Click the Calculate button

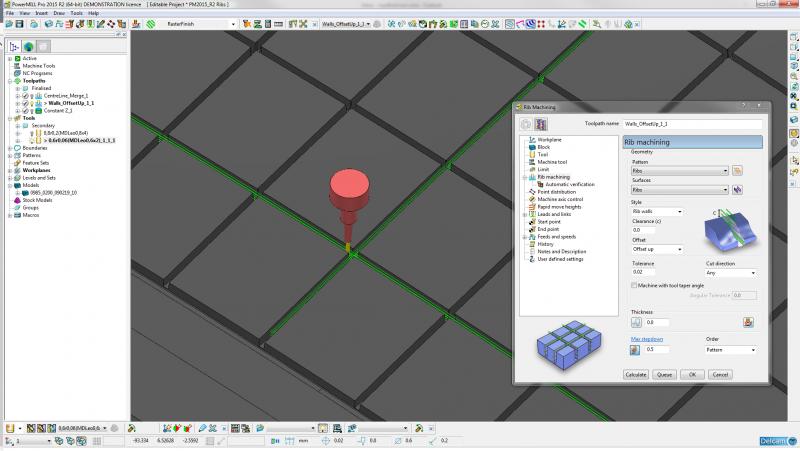coord(636,374)
